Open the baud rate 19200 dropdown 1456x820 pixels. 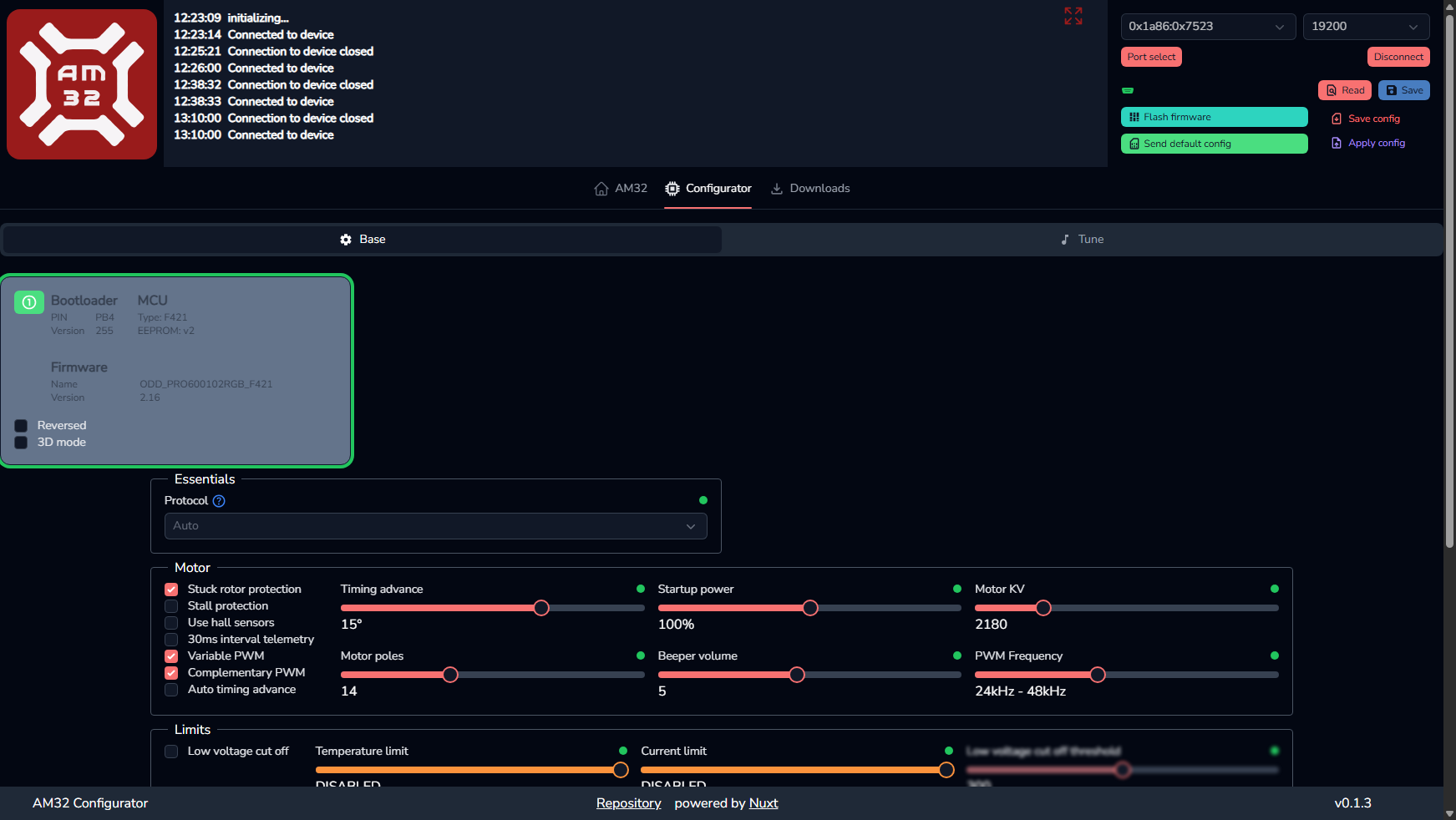point(1366,27)
